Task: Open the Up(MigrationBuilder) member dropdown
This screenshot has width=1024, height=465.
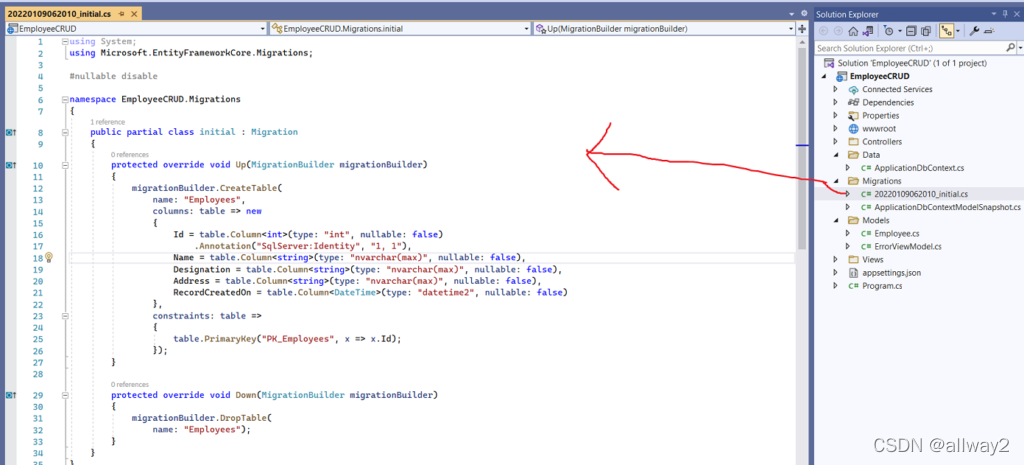Action: tap(791, 29)
